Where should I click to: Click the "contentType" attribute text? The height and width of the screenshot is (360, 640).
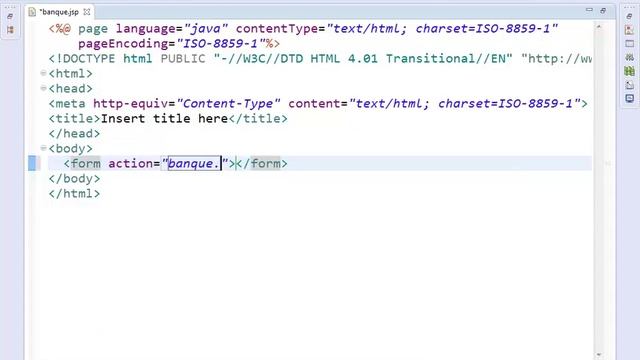[277, 29]
